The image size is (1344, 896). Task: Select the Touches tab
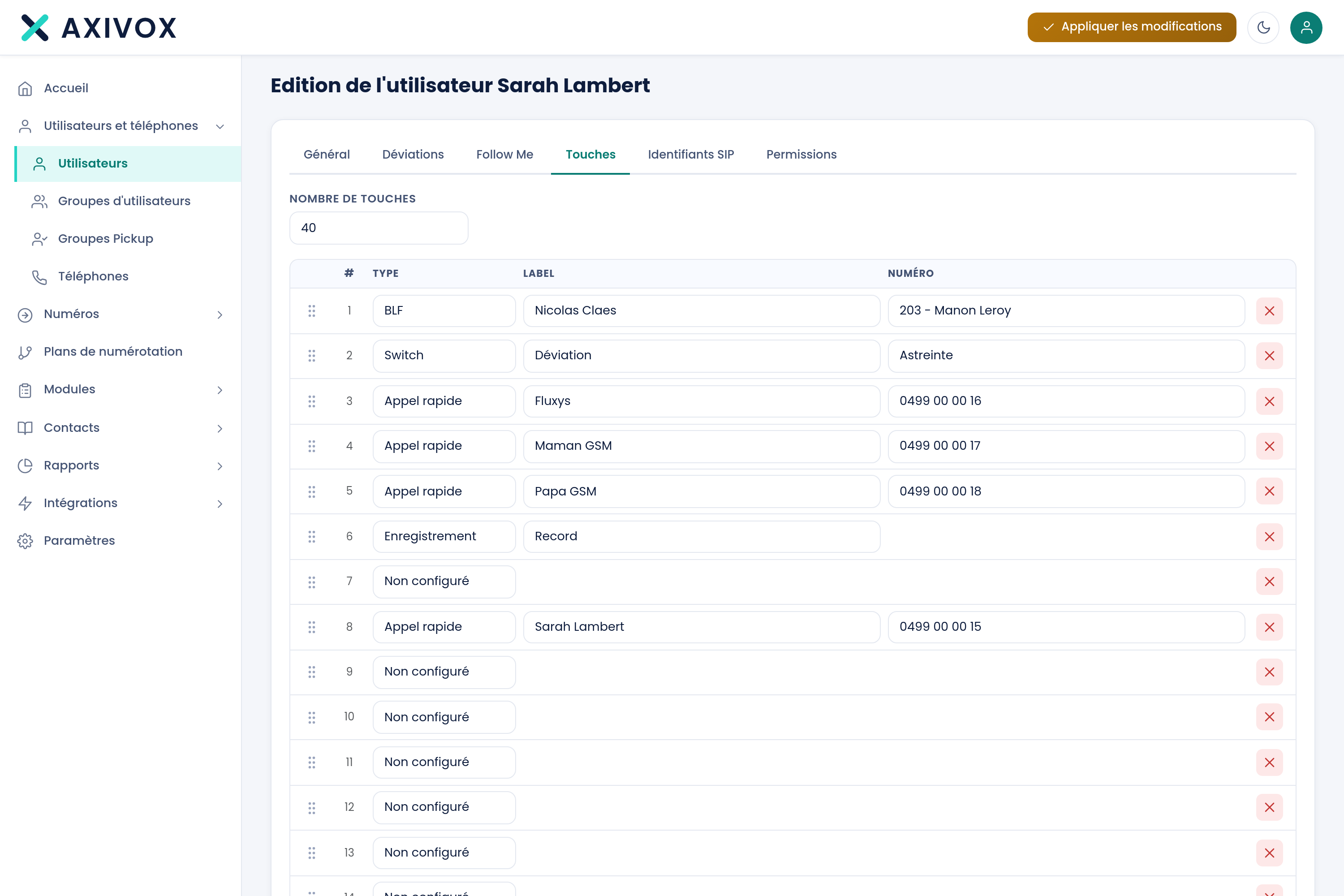(x=590, y=154)
